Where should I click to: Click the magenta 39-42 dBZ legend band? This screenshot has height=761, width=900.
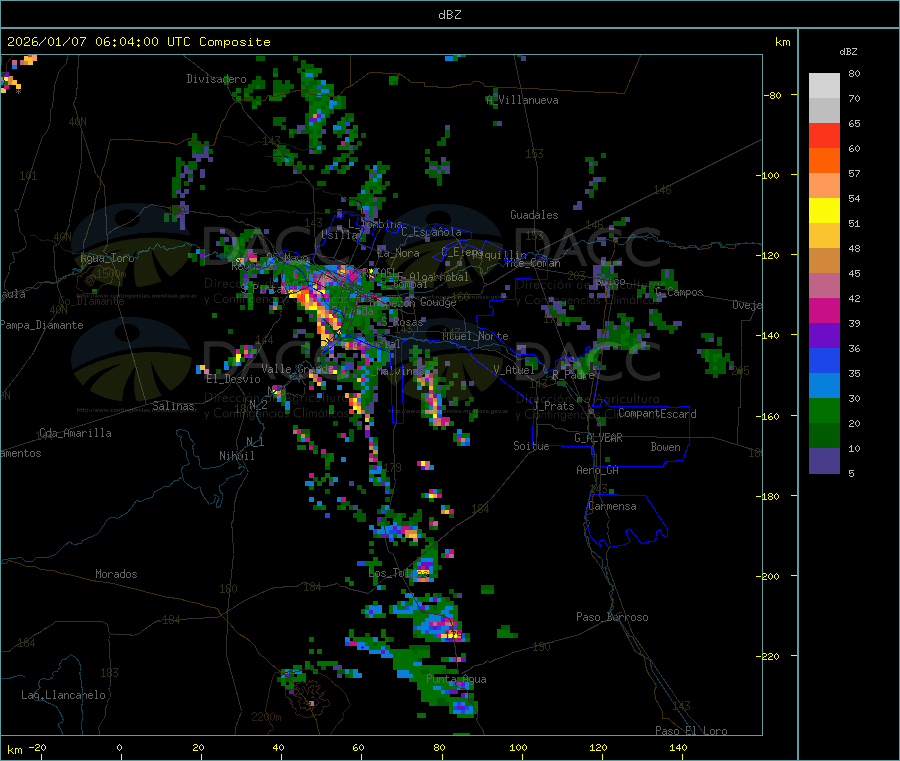pyautogui.click(x=824, y=310)
